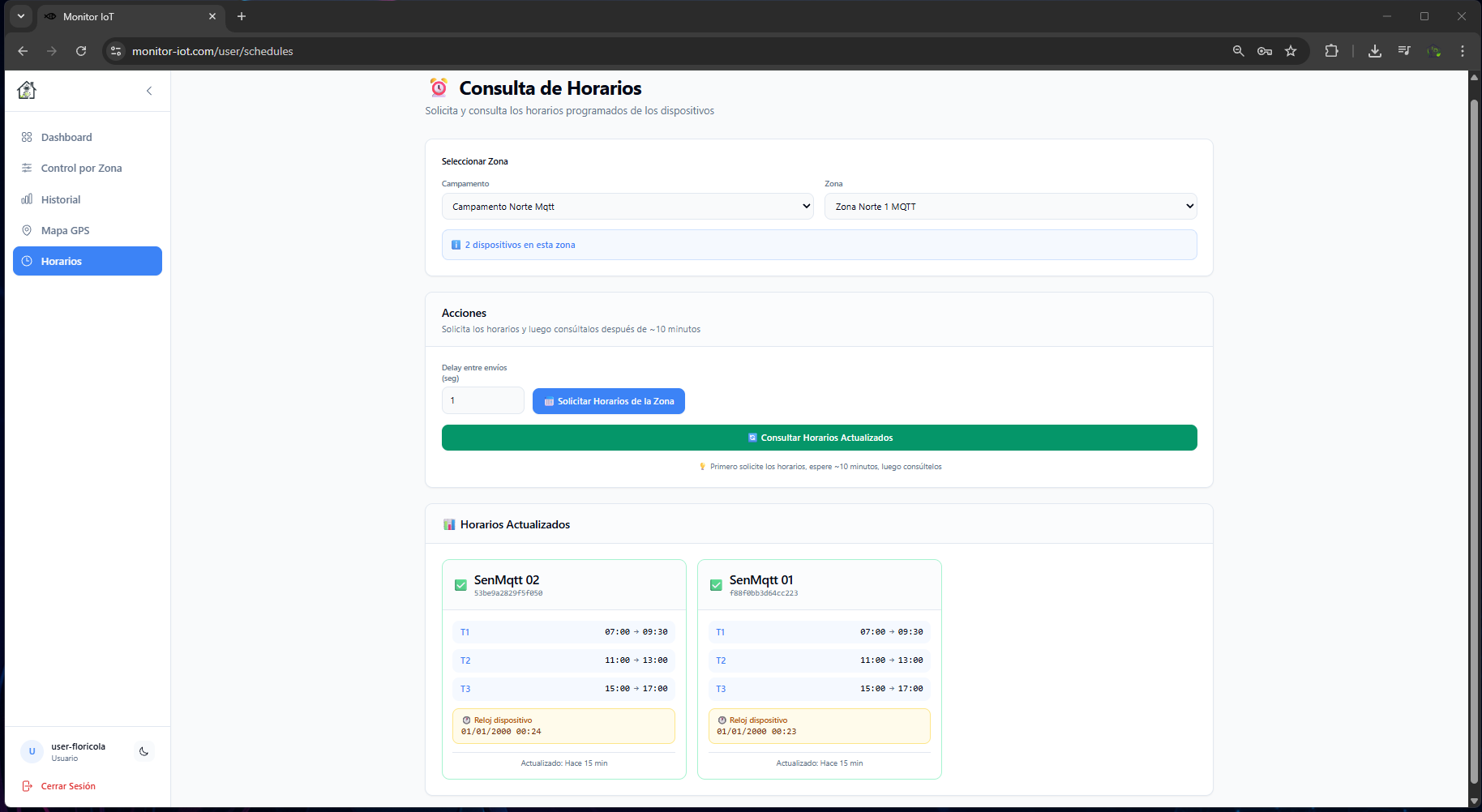1482x812 pixels.
Task: Open the browser extensions puzzle icon
Action: tap(1331, 51)
